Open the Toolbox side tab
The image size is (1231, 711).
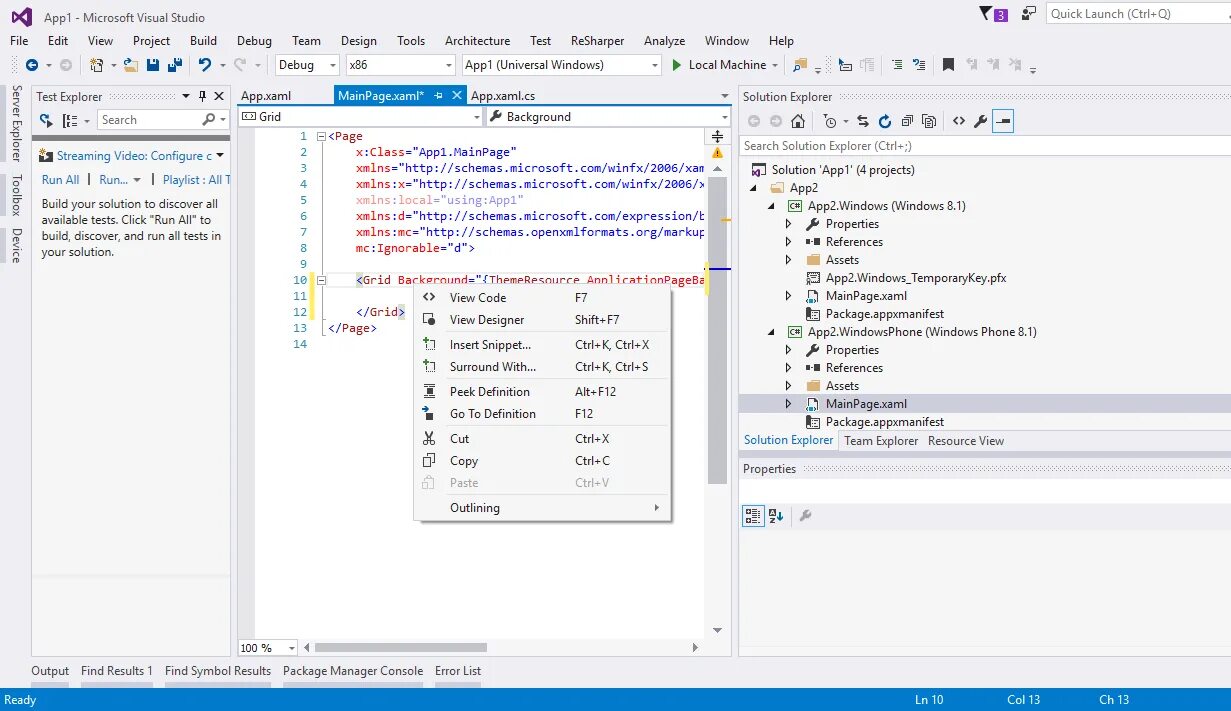coord(16,195)
